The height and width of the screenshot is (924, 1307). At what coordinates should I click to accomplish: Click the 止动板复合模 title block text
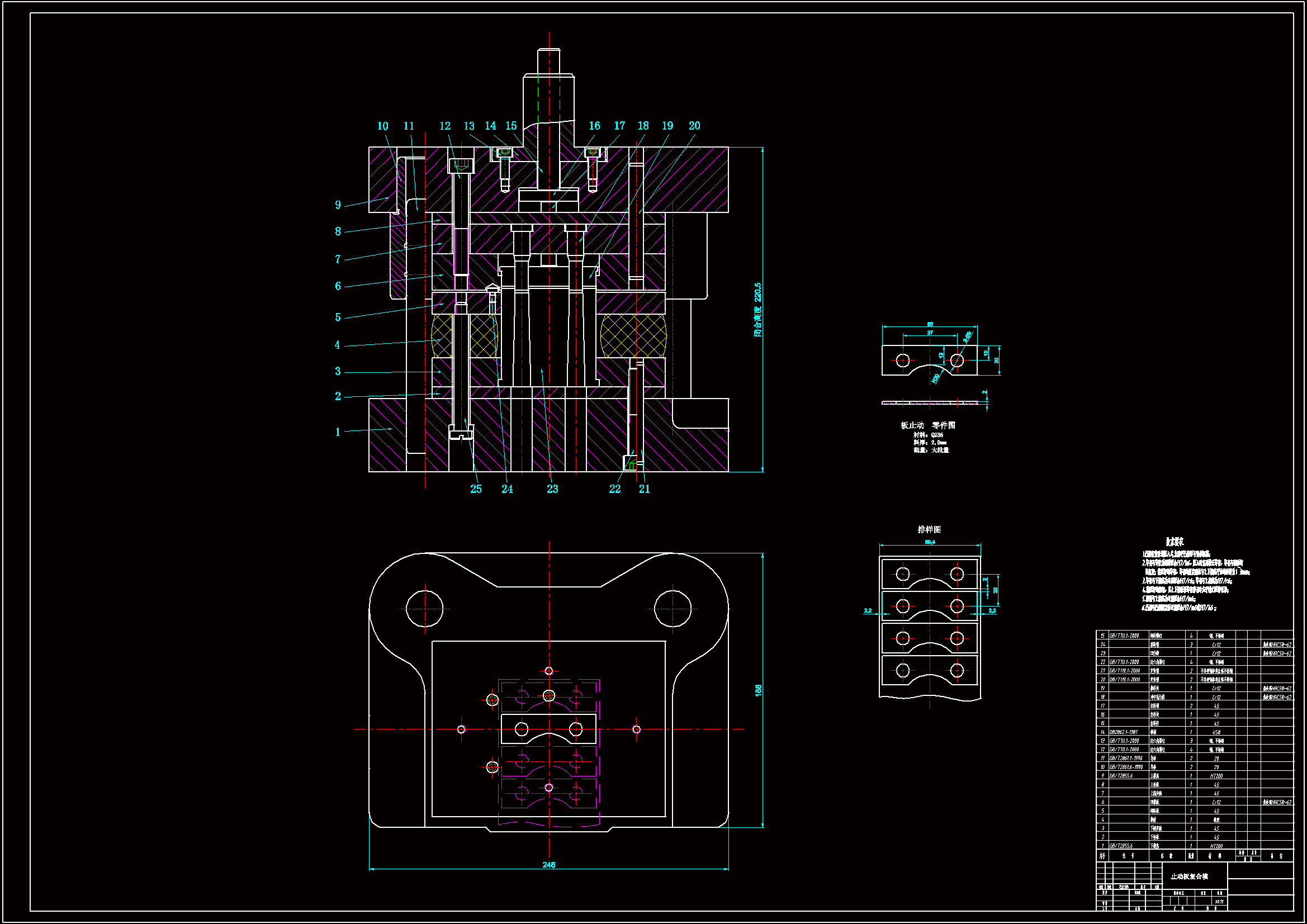(1188, 876)
